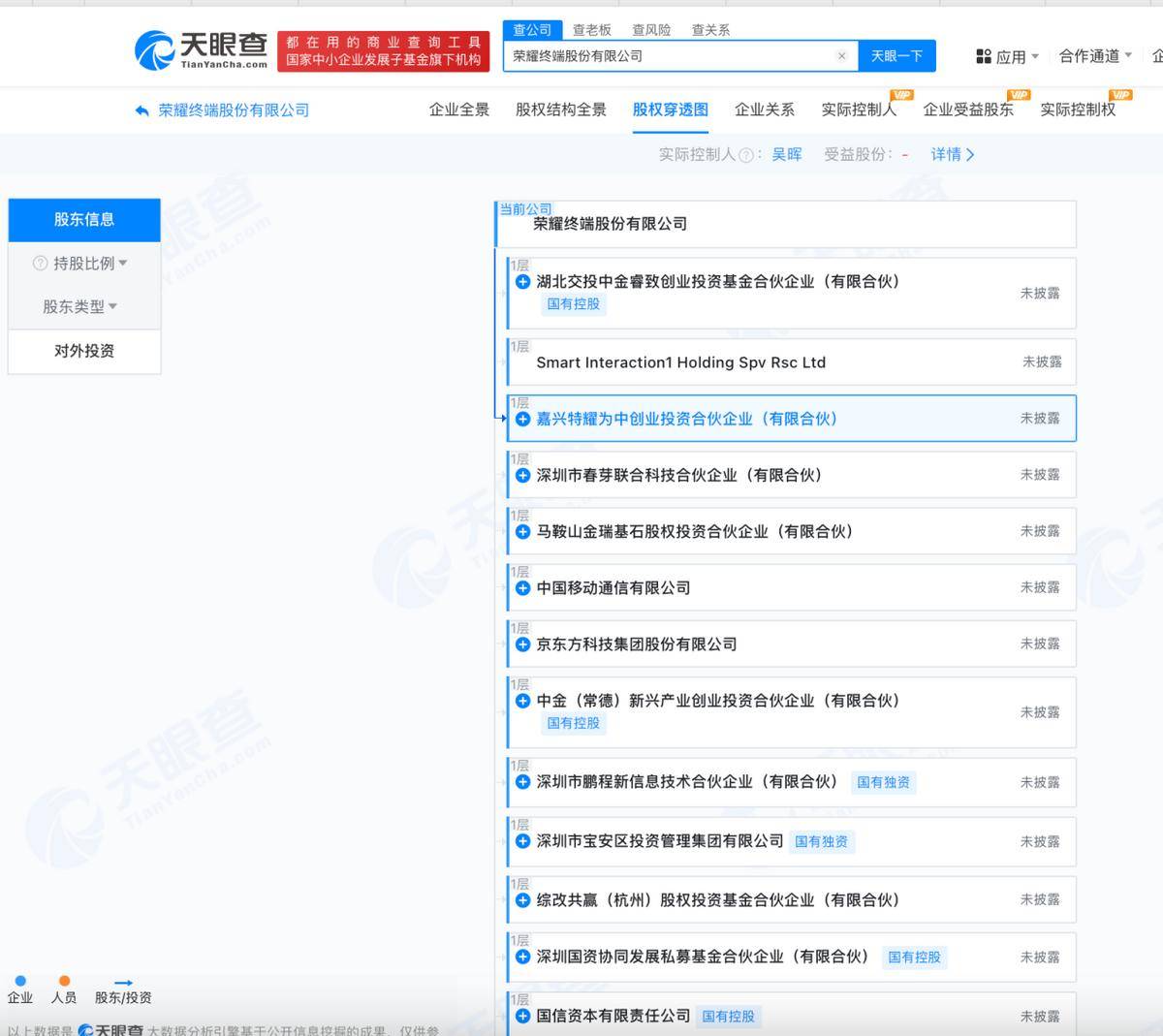Switch to 企业受益股东 tab

tap(968, 110)
